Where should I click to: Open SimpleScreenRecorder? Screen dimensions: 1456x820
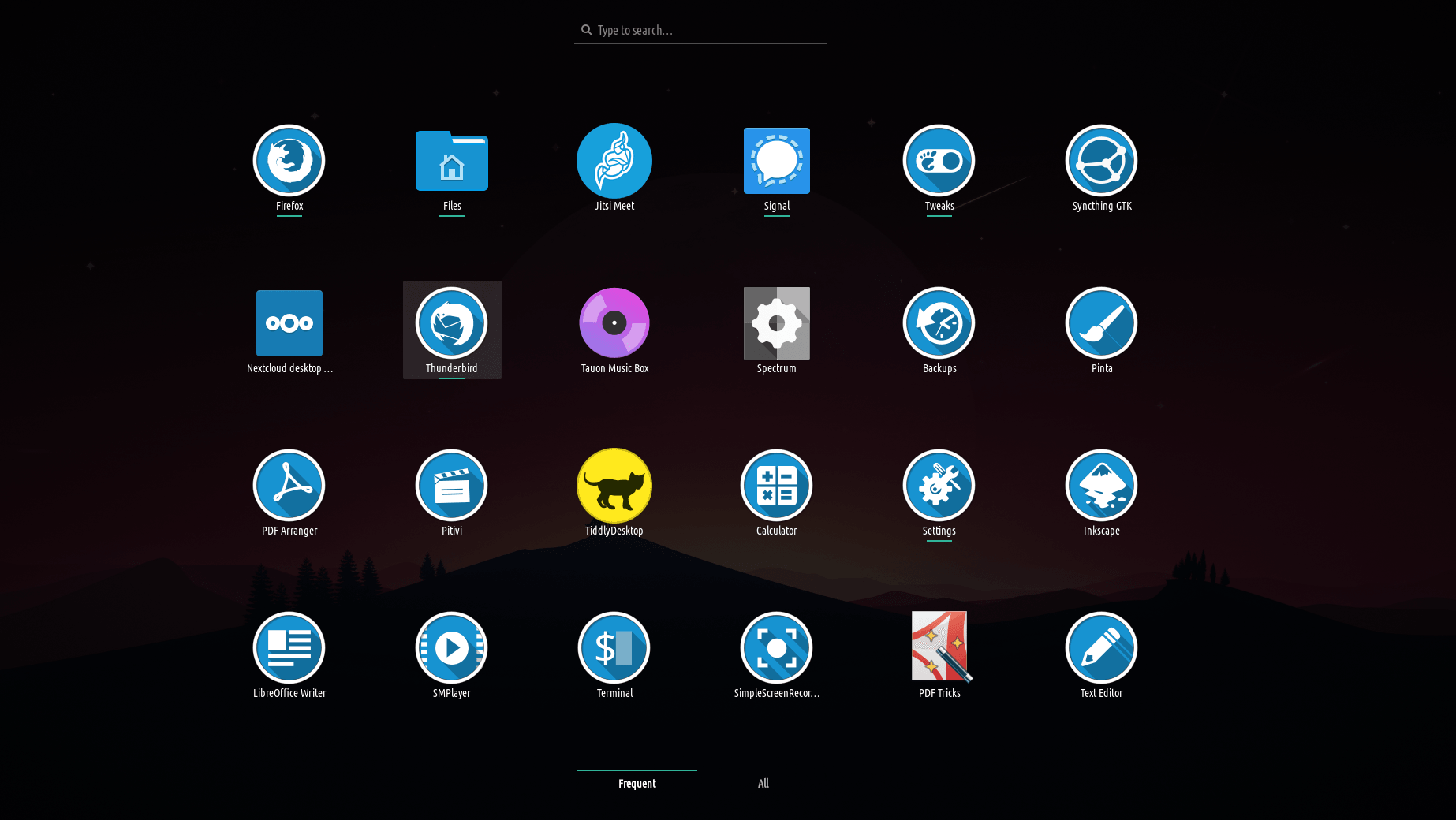pos(776,648)
